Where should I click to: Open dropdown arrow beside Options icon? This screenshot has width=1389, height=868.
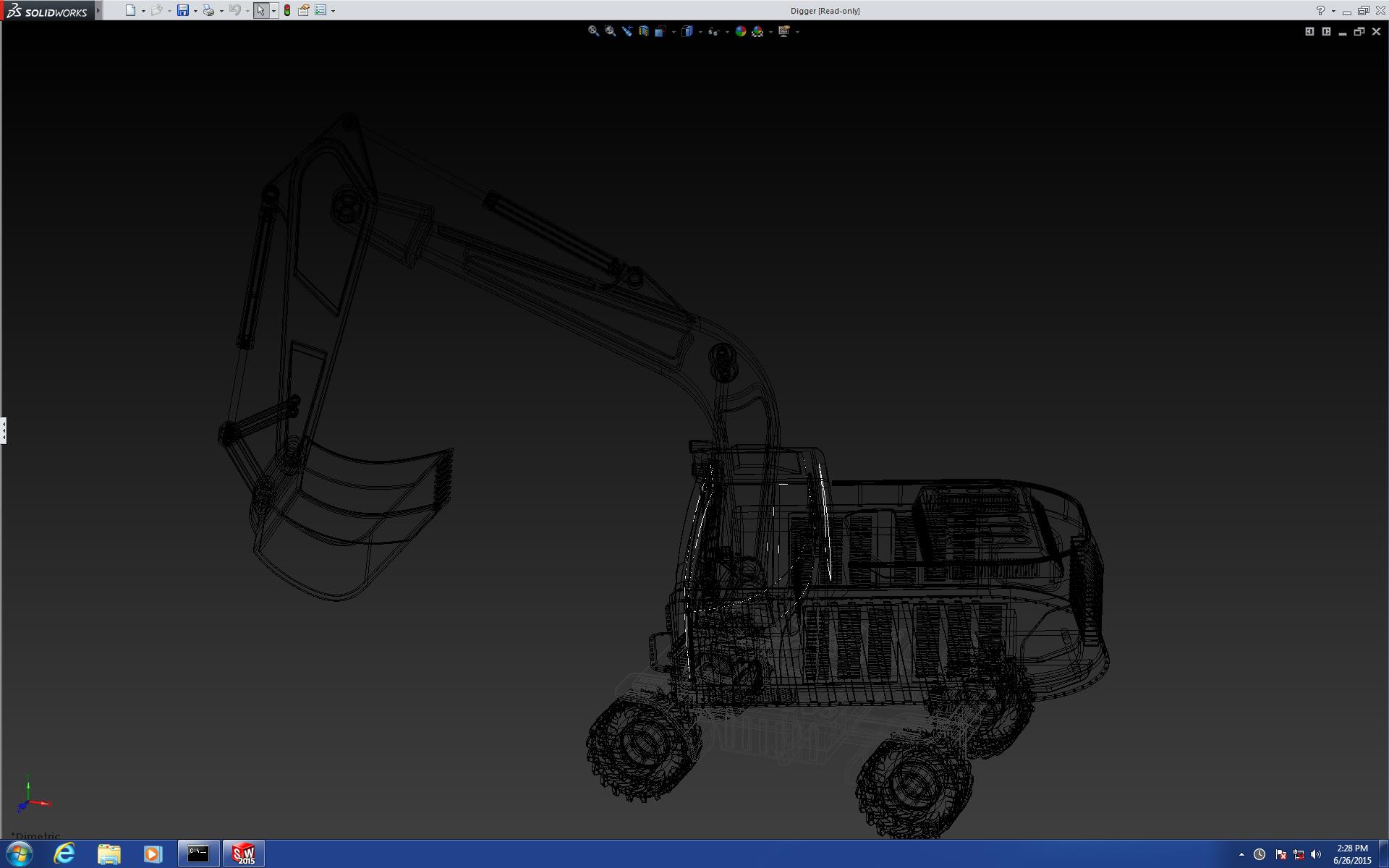pos(333,11)
